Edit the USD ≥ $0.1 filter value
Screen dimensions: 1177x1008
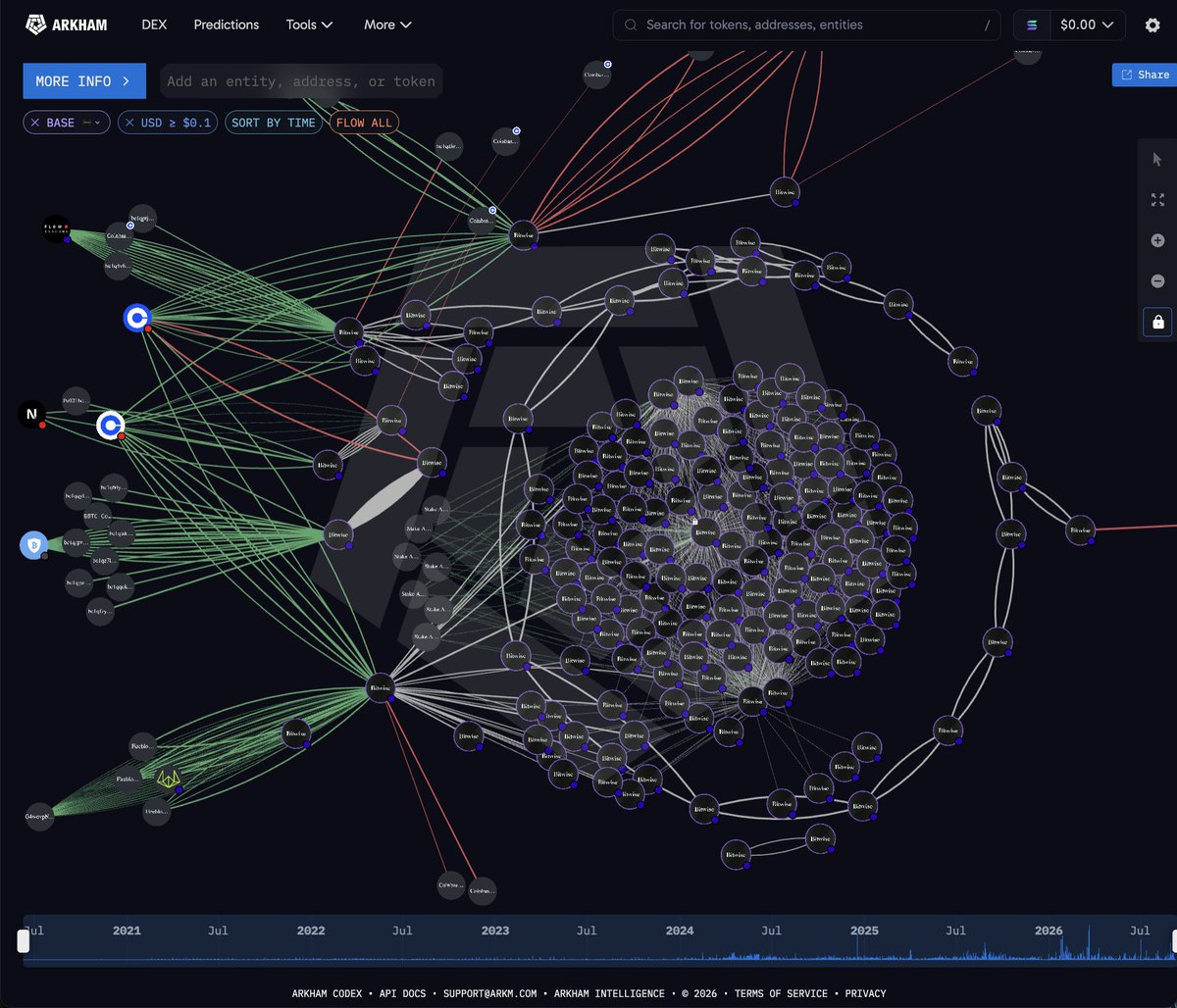[177, 123]
